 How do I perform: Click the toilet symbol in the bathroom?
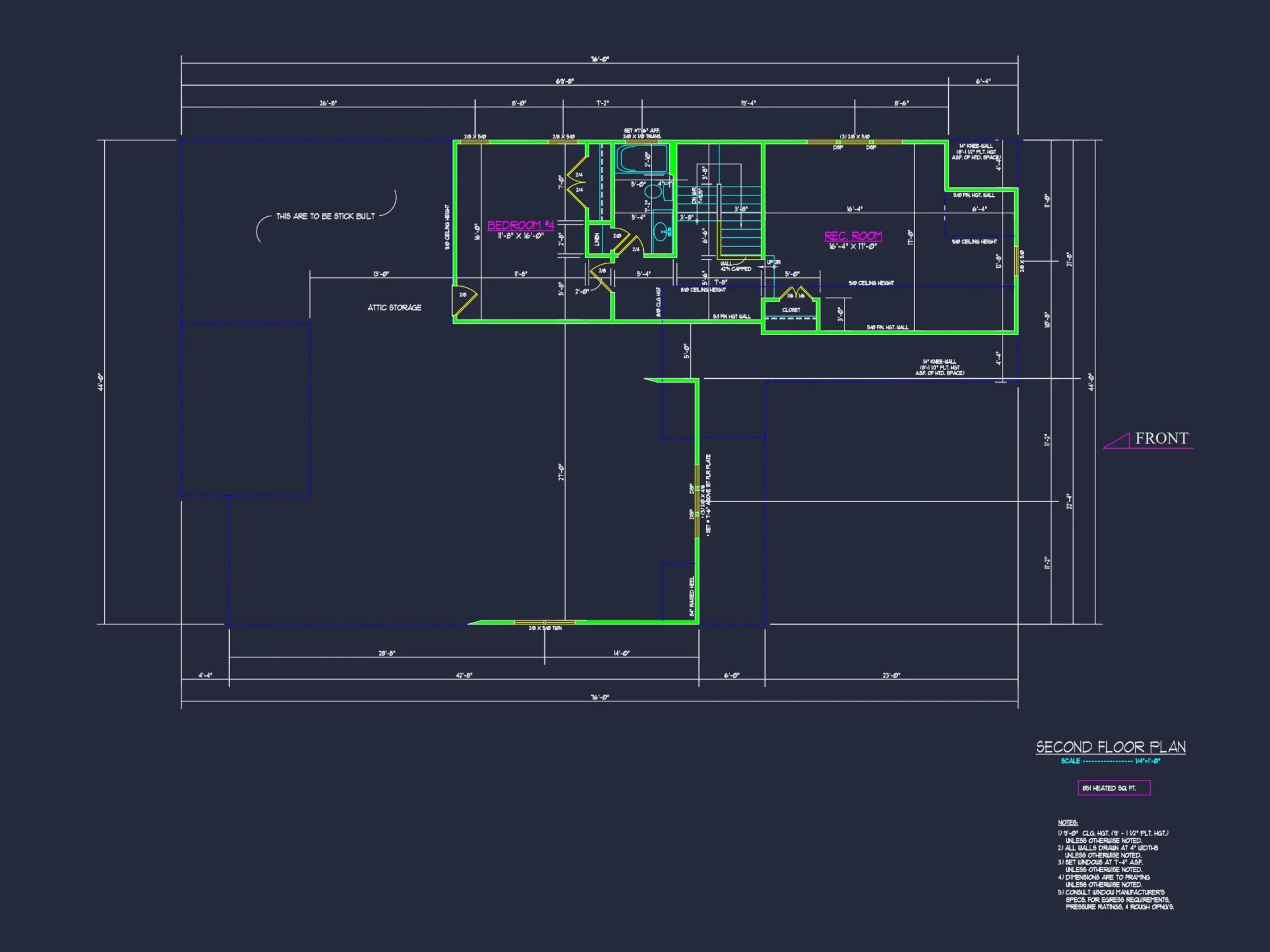click(652, 192)
